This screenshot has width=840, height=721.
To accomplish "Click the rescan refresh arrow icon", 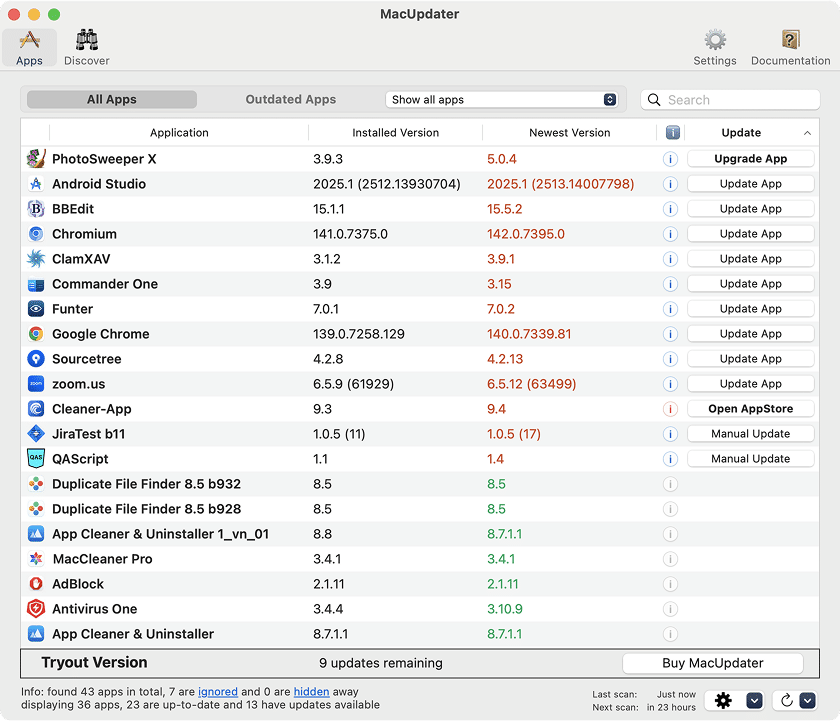I will click(787, 700).
